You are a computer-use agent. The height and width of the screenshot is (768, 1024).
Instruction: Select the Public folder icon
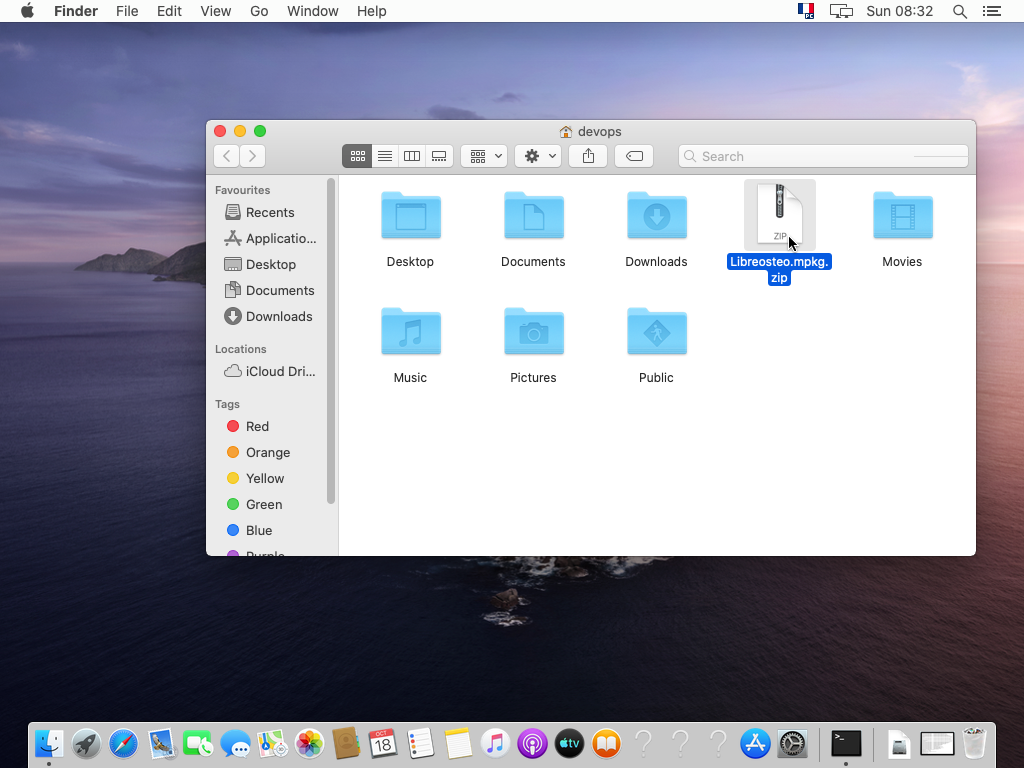[656, 331]
